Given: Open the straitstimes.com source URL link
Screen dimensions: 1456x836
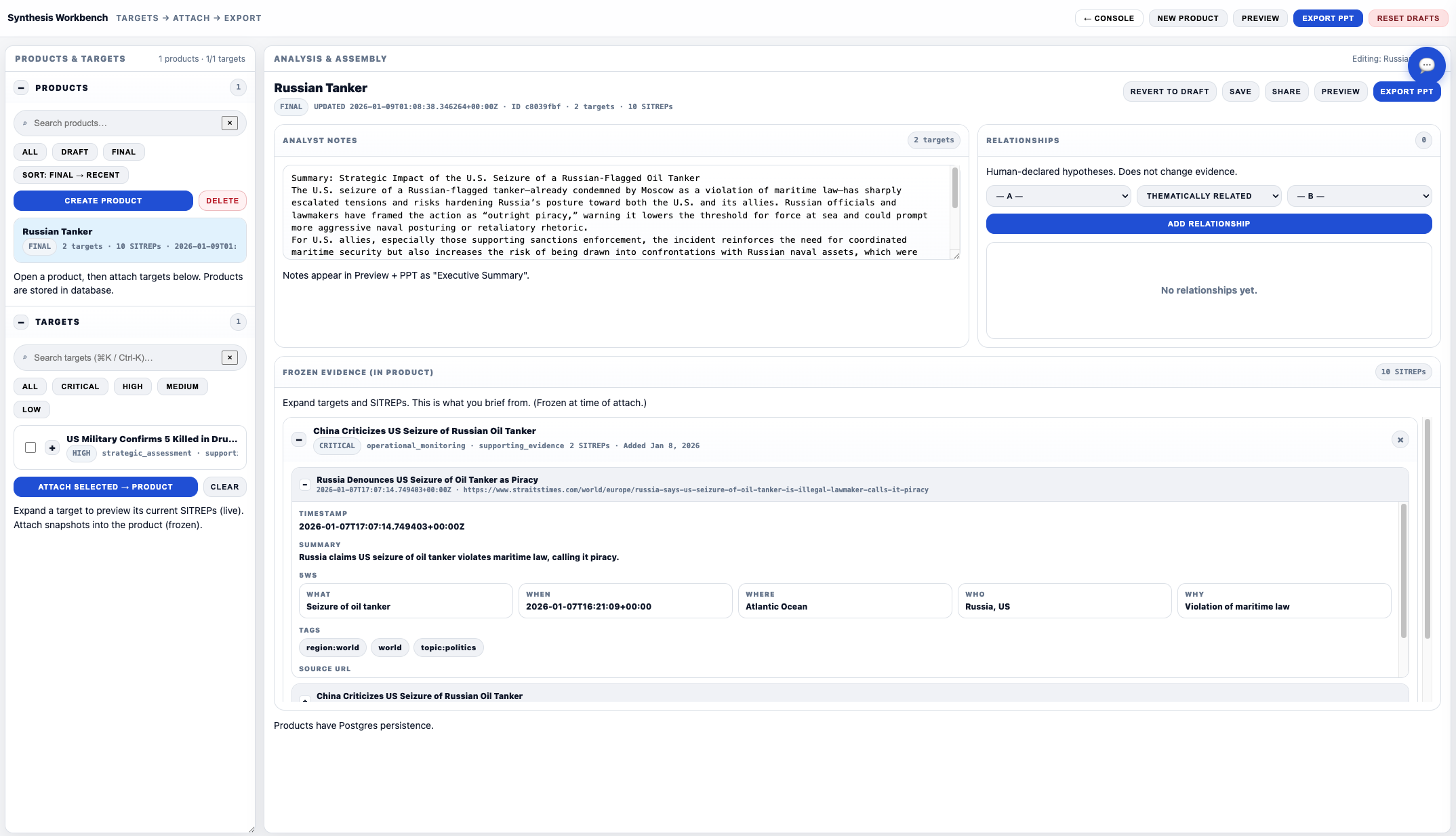Looking at the screenshot, I should (696, 489).
